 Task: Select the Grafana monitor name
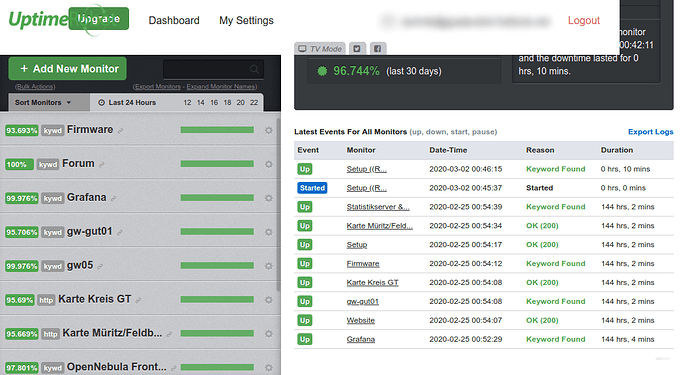(87, 197)
